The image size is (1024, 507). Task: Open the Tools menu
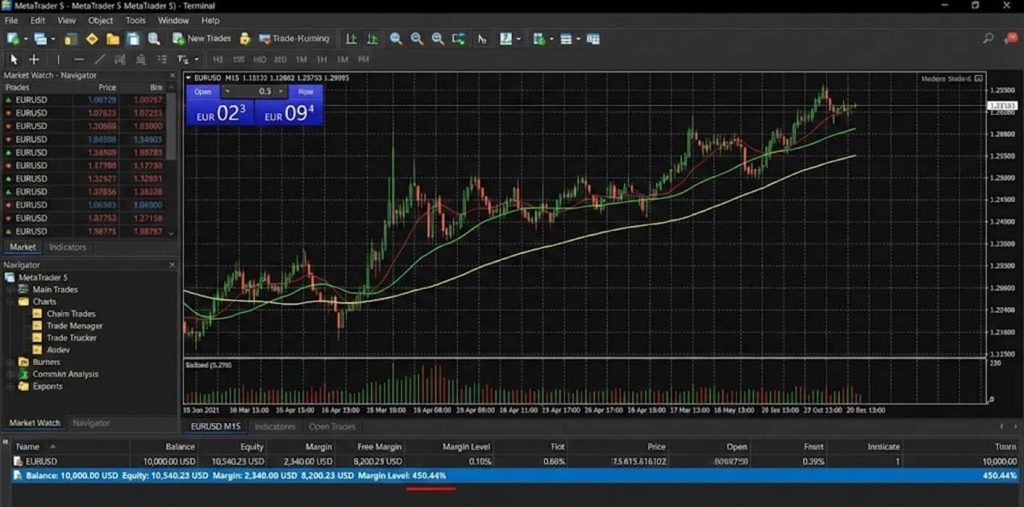coord(135,20)
